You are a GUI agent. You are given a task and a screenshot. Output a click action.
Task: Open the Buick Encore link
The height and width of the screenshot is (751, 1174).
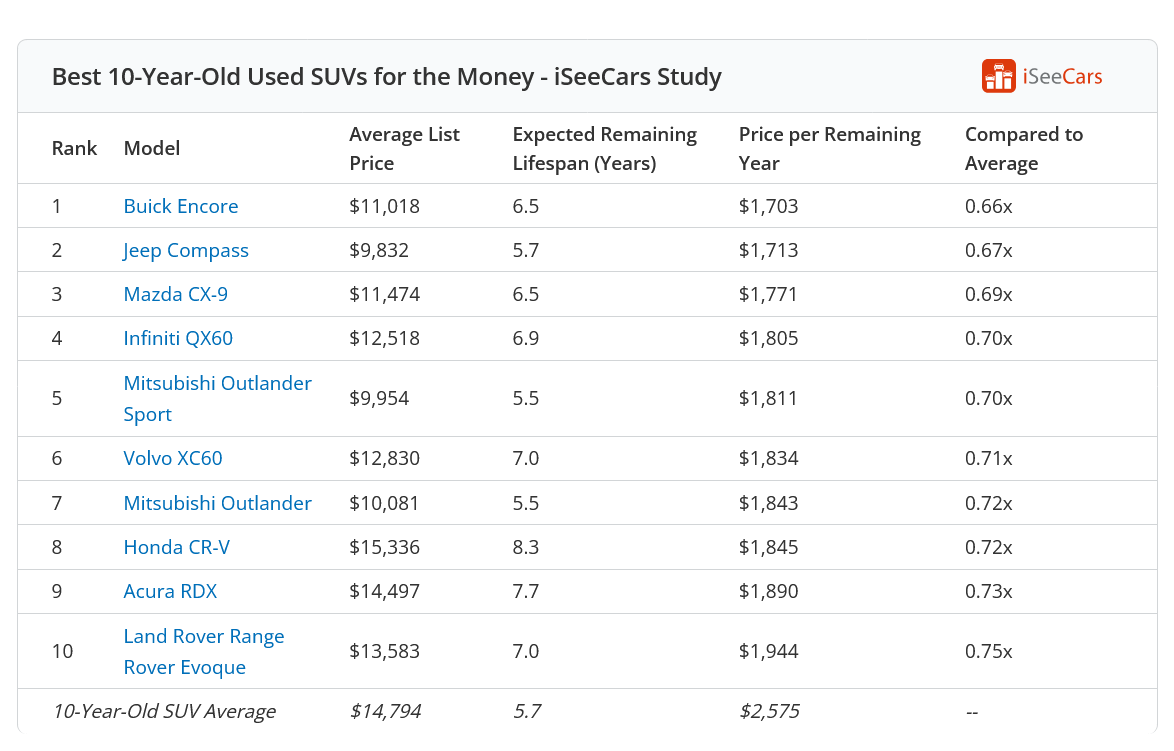181,206
